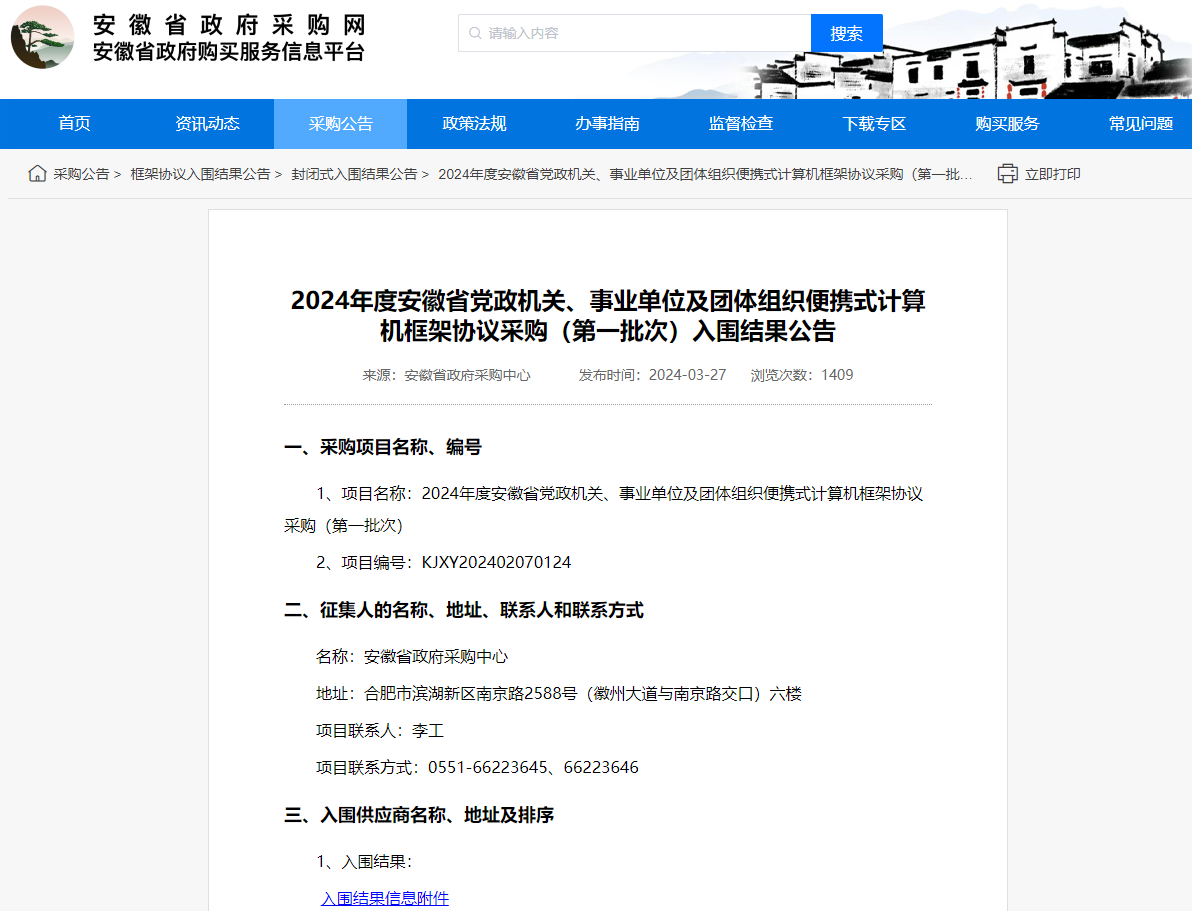The image size is (1192, 911).
Task: Go to 采购公告 breadcrumb link
Action: click(81, 174)
